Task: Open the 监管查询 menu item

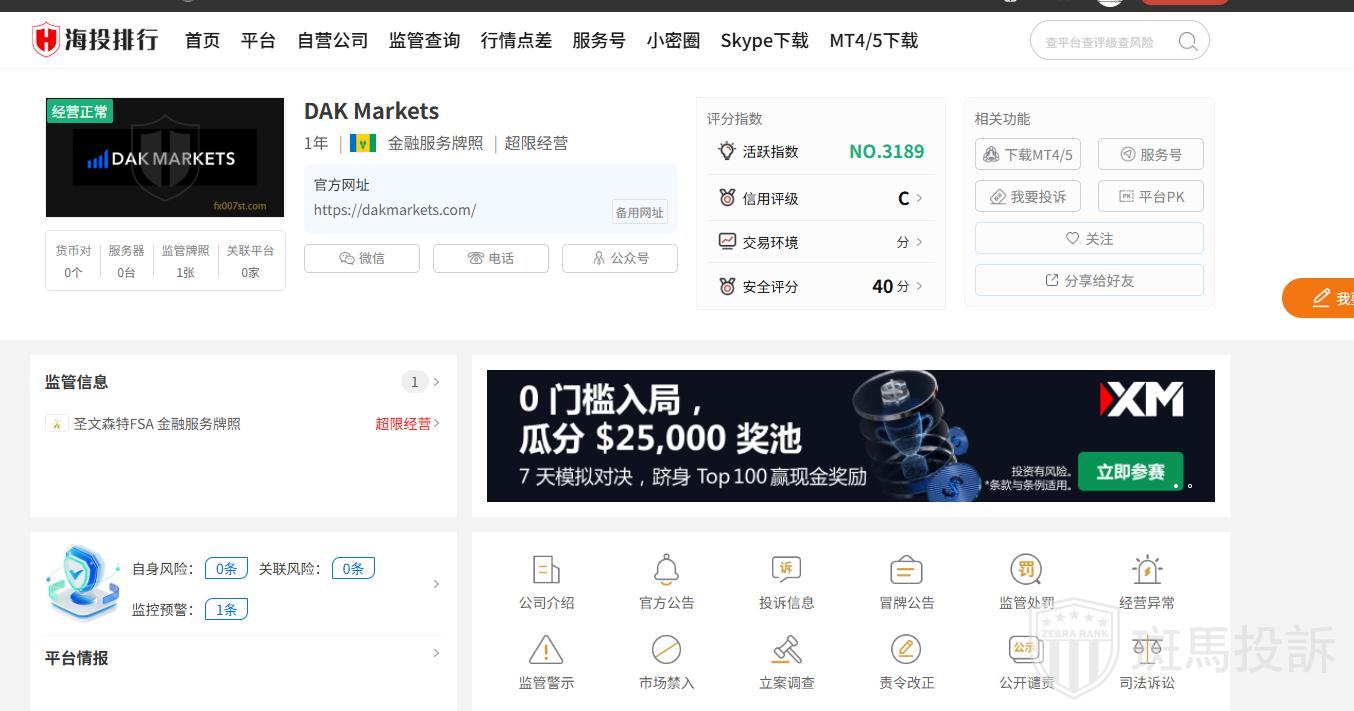Action: (424, 41)
